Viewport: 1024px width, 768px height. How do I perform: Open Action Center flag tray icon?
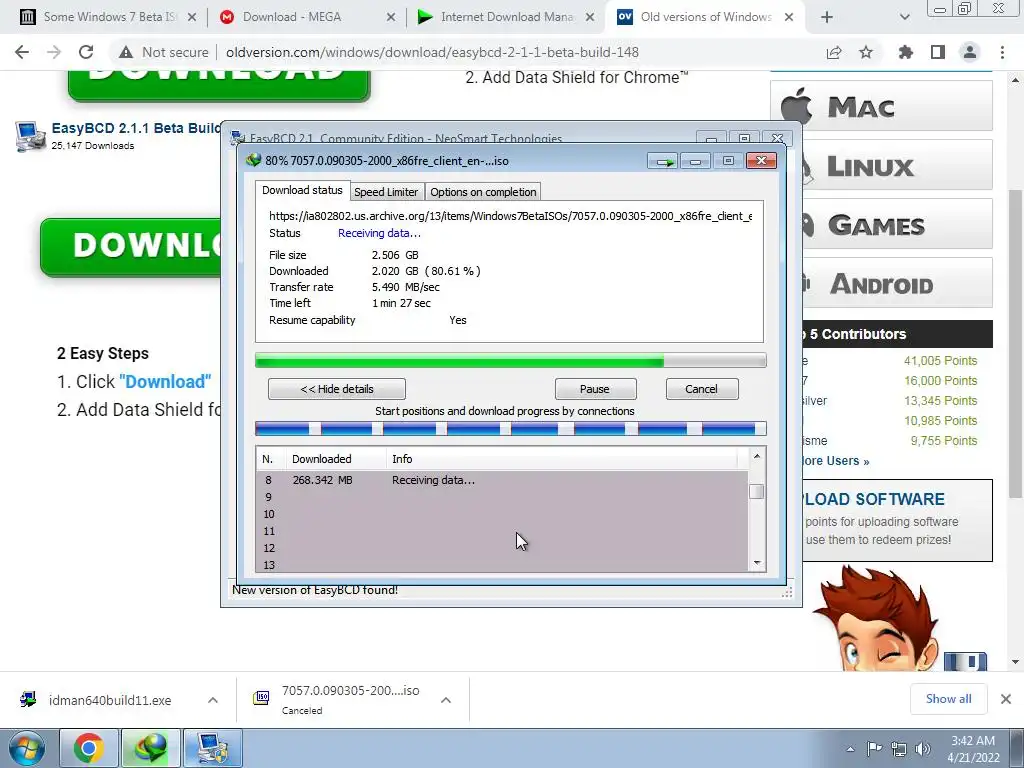(x=874, y=749)
